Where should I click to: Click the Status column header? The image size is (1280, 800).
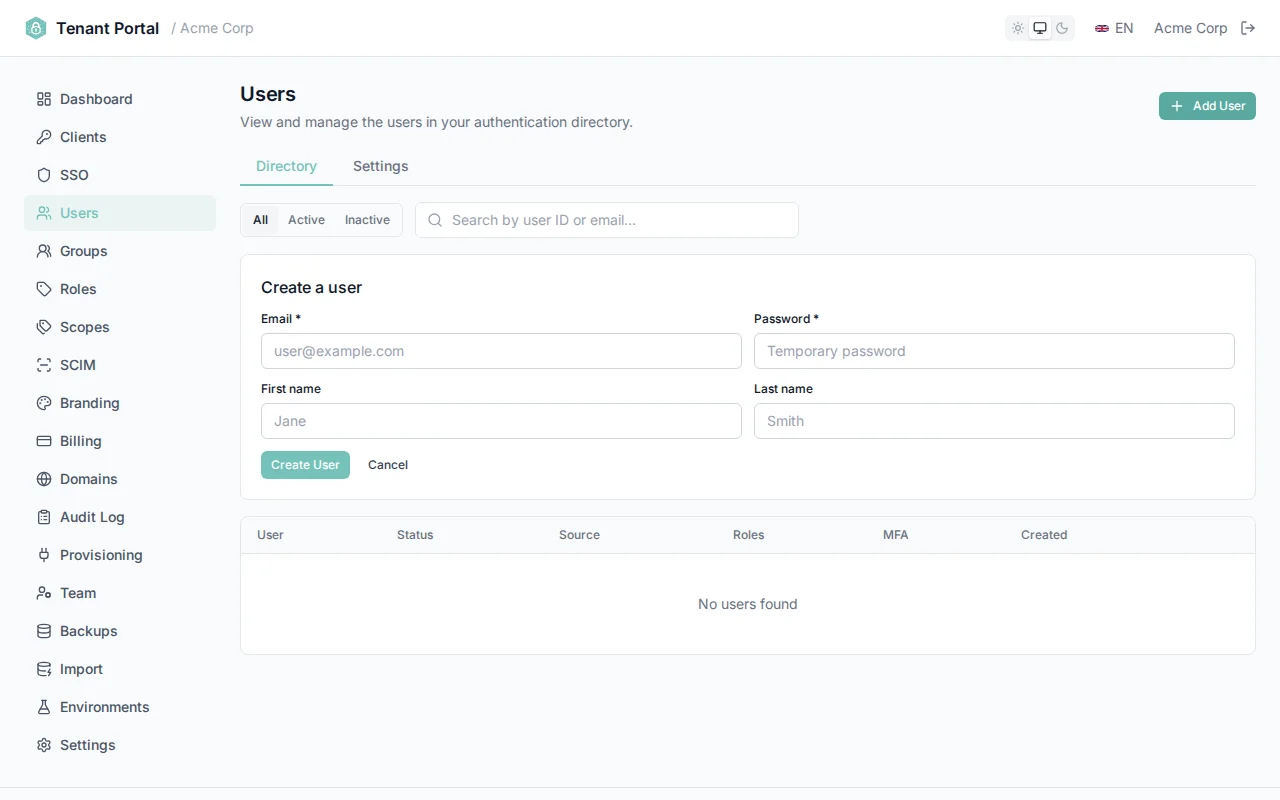pyautogui.click(x=415, y=535)
